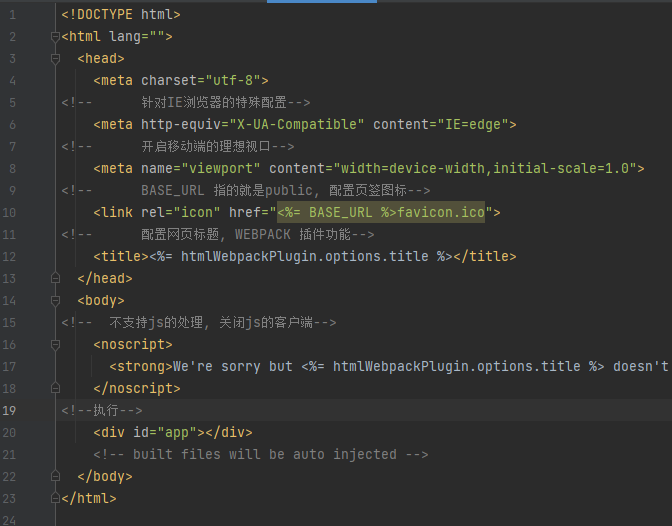Click line number 19 in the gutter
The height and width of the screenshot is (526, 672).
11,410
